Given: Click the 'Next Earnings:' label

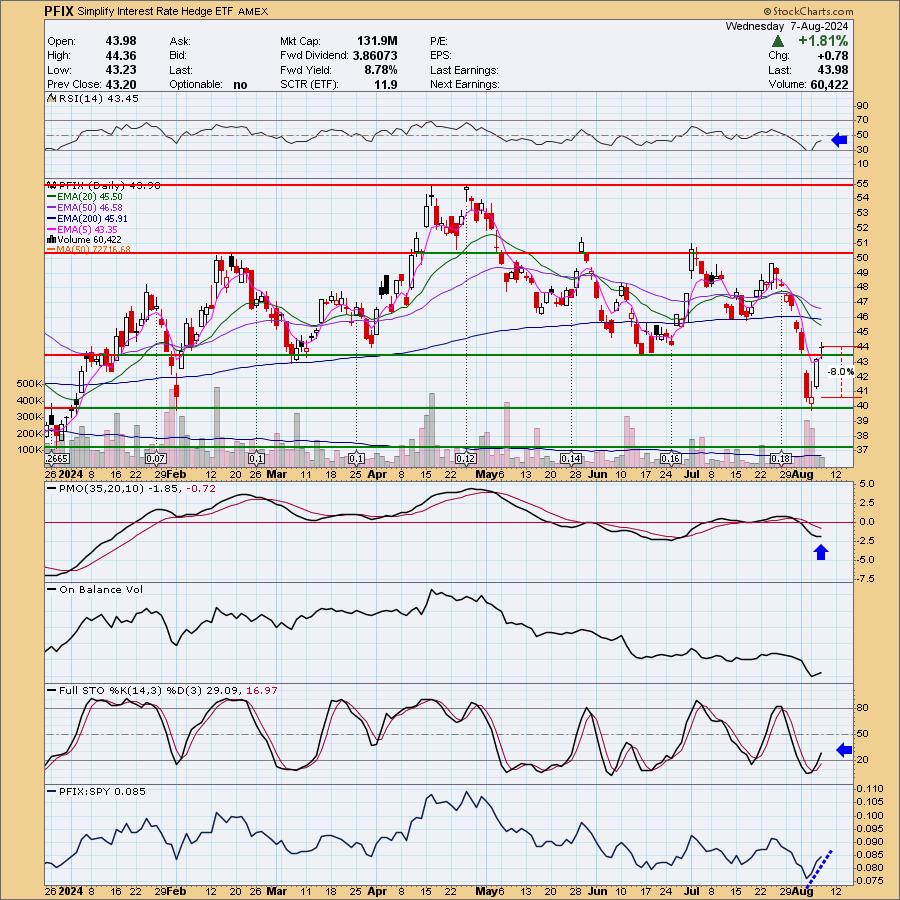Looking at the screenshot, I should click(x=464, y=84).
